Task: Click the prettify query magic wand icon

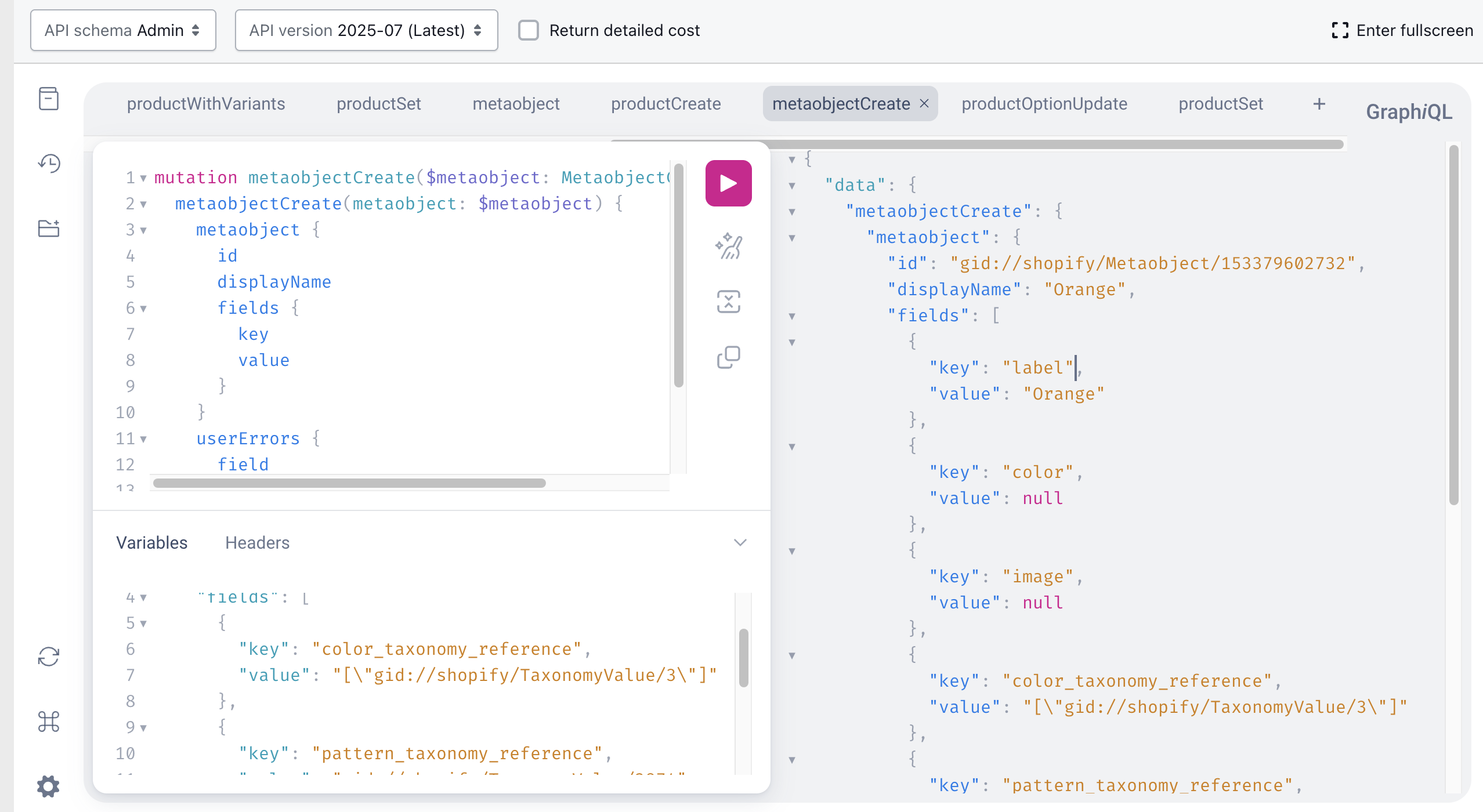Action: [728, 246]
